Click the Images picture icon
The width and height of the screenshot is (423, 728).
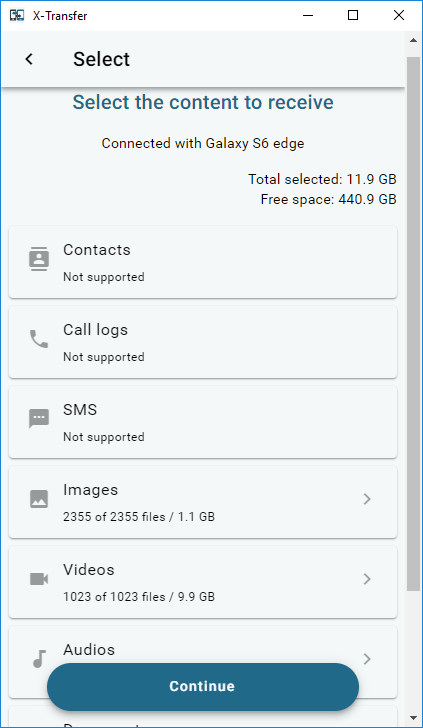tap(39, 499)
